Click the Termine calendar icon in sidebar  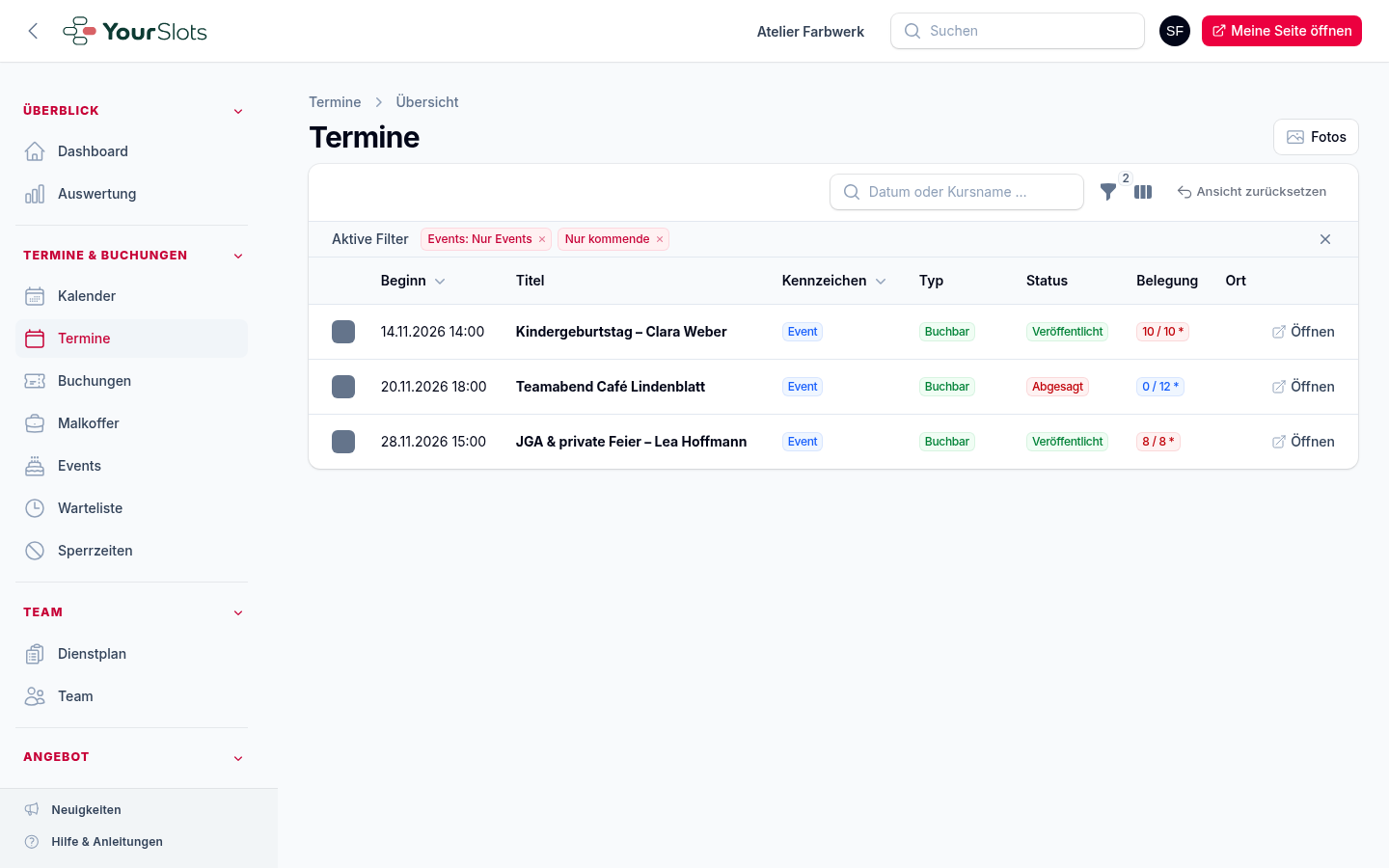pos(35,339)
